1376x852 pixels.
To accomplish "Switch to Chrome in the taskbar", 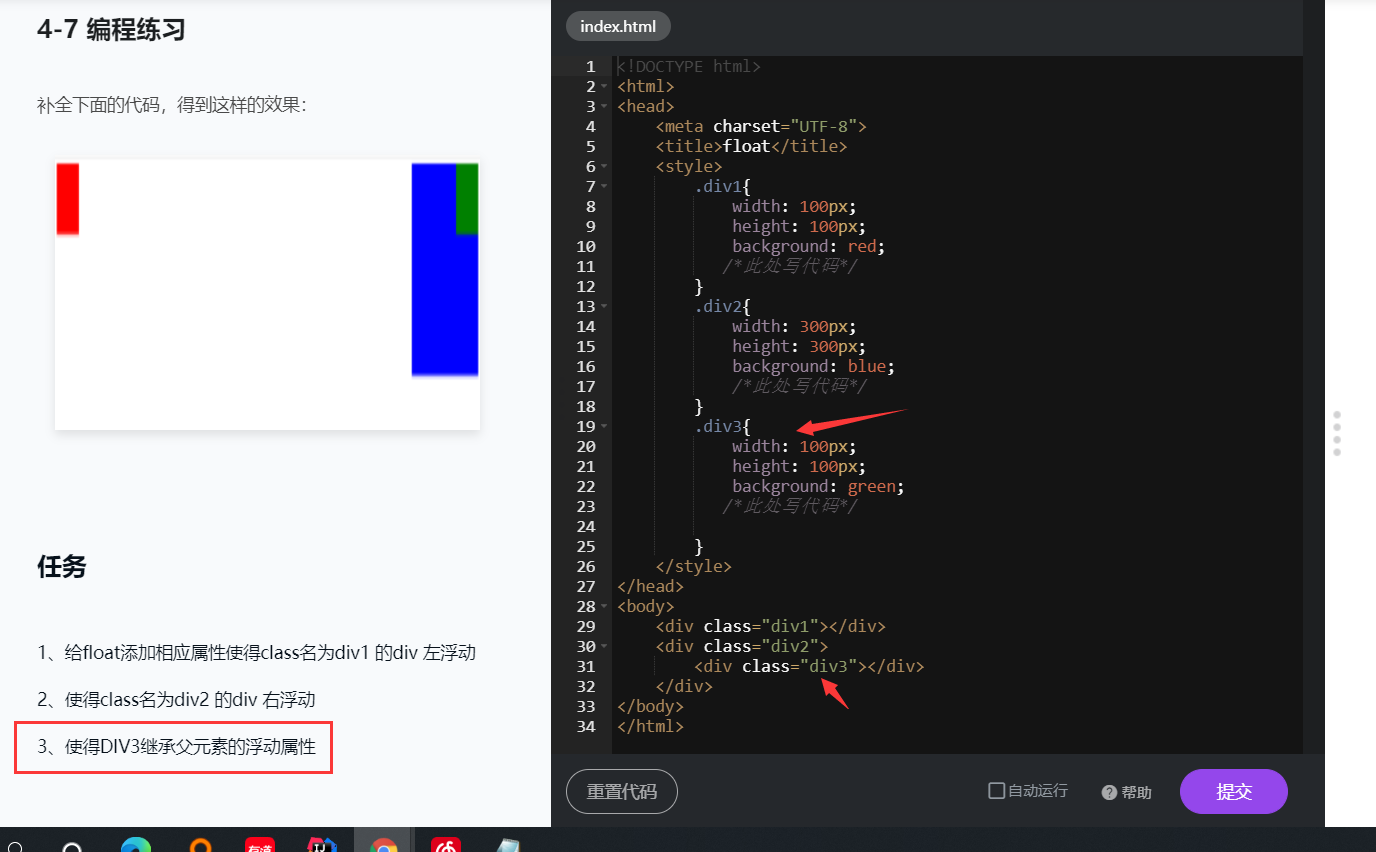I will 384,845.
